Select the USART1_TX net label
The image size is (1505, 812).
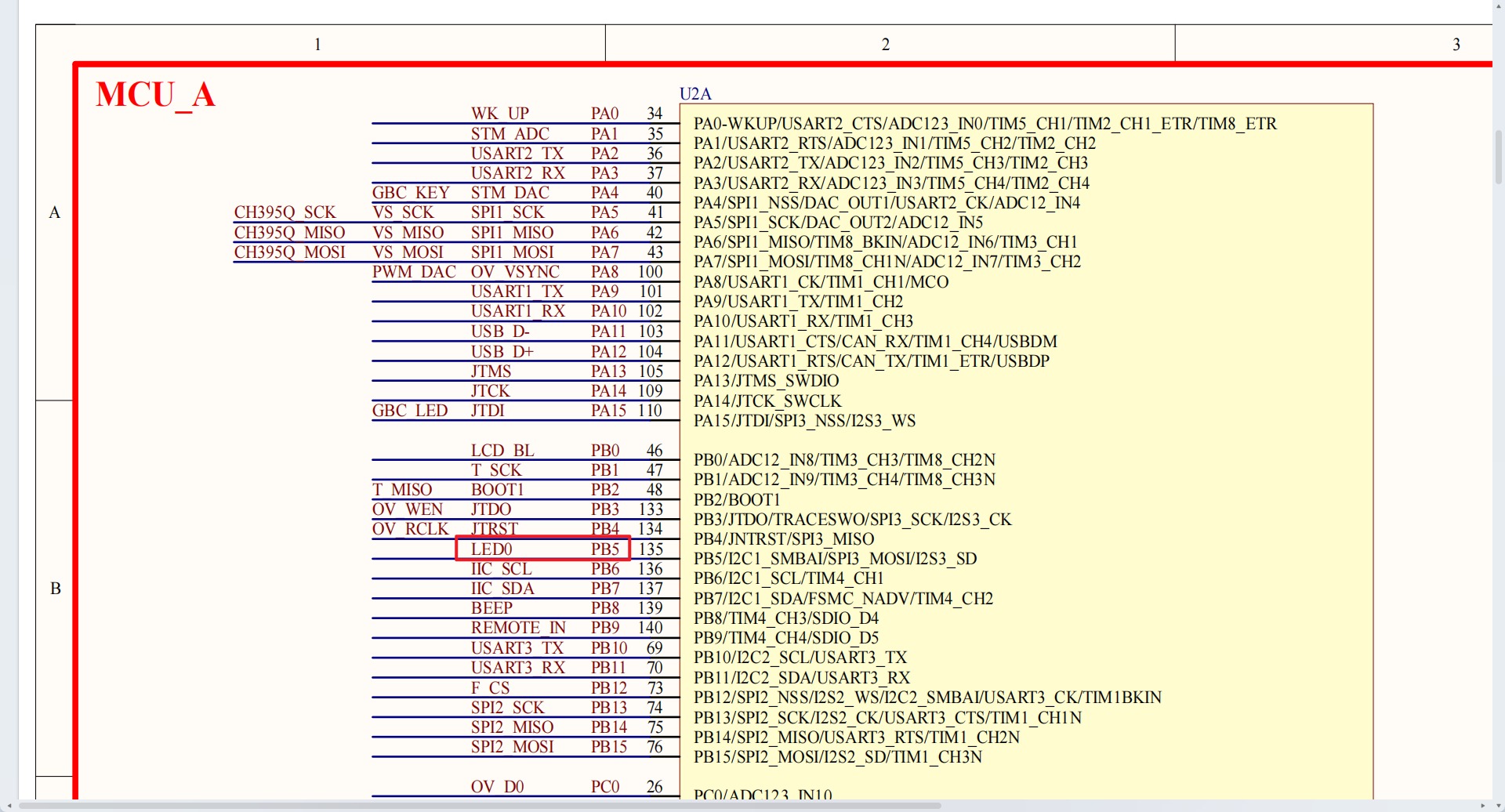(x=517, y=292)
